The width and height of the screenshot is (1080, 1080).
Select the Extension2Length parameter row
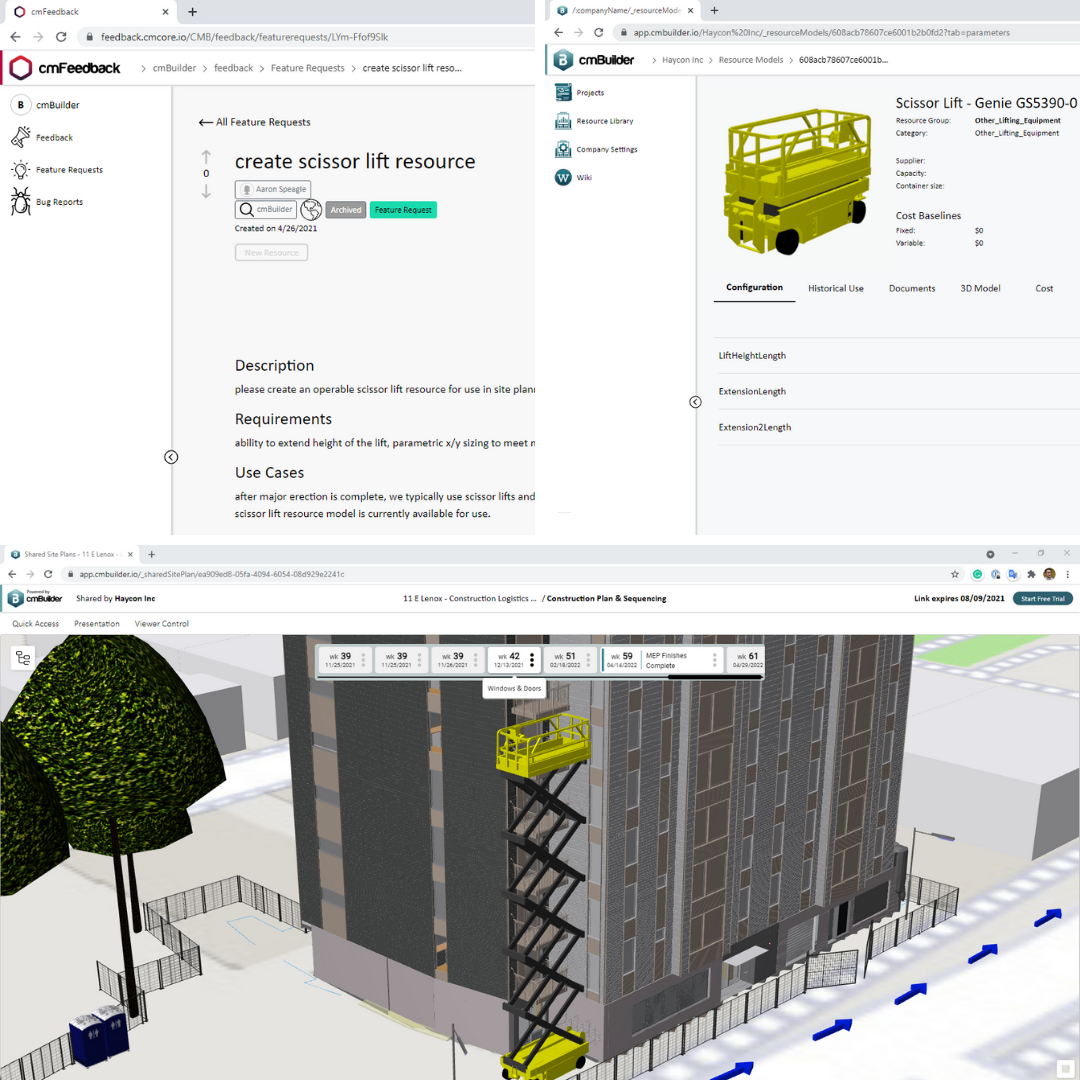(899, 427)
